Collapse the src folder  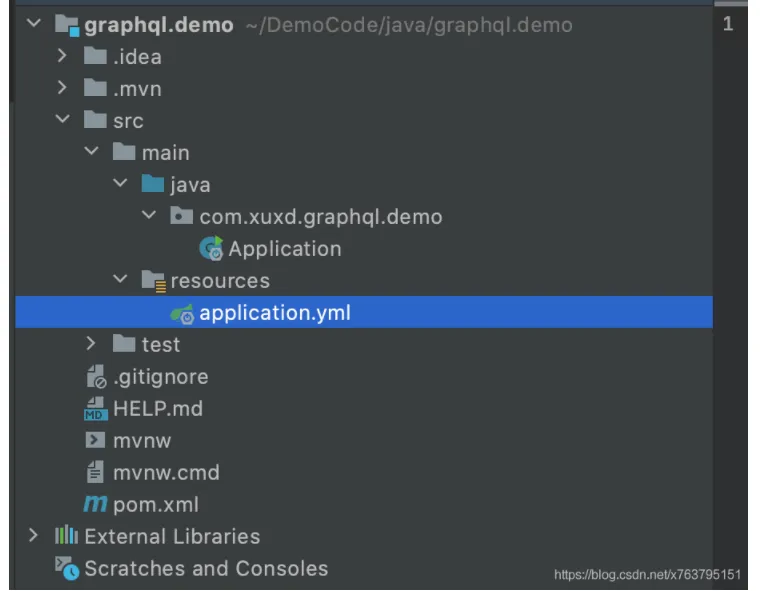[63, 121]
